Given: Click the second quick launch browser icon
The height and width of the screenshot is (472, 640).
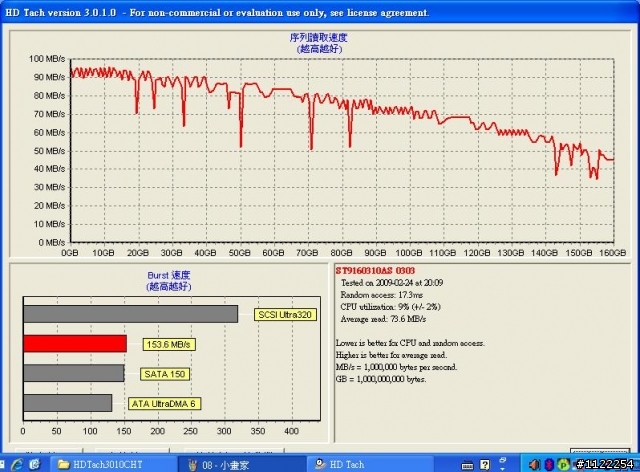Looking at the screenshot, I should (35, 464).
